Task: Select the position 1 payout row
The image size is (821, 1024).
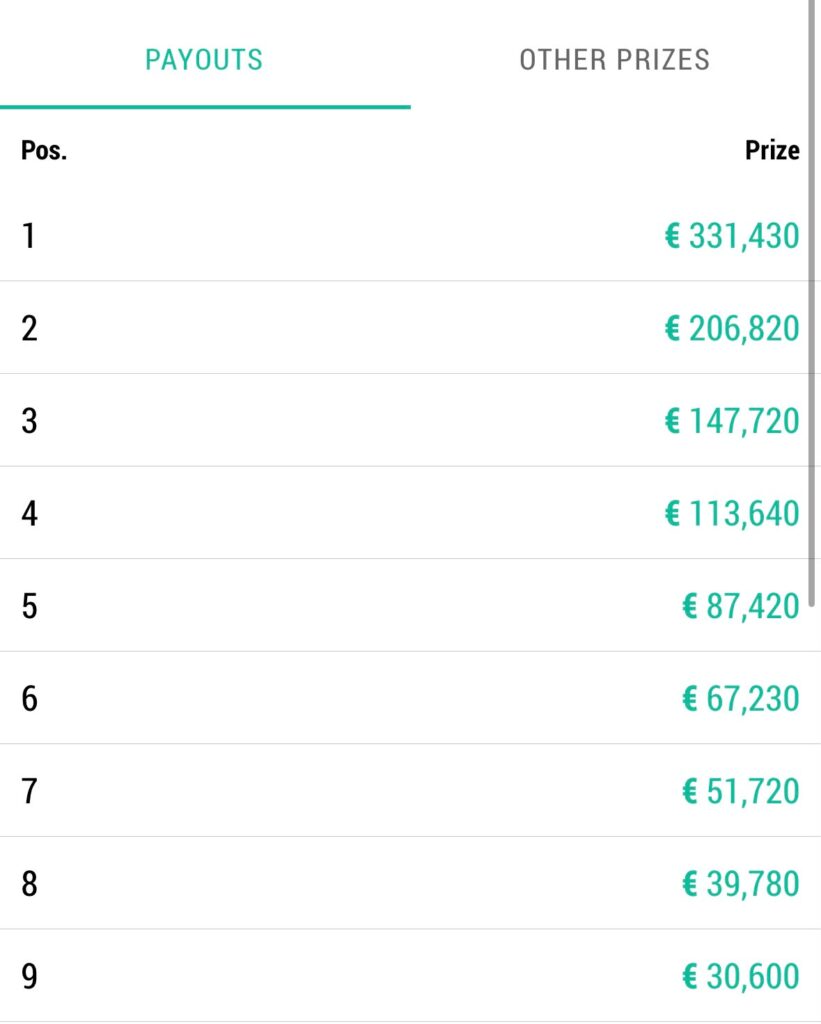Action: coord(410,235)
